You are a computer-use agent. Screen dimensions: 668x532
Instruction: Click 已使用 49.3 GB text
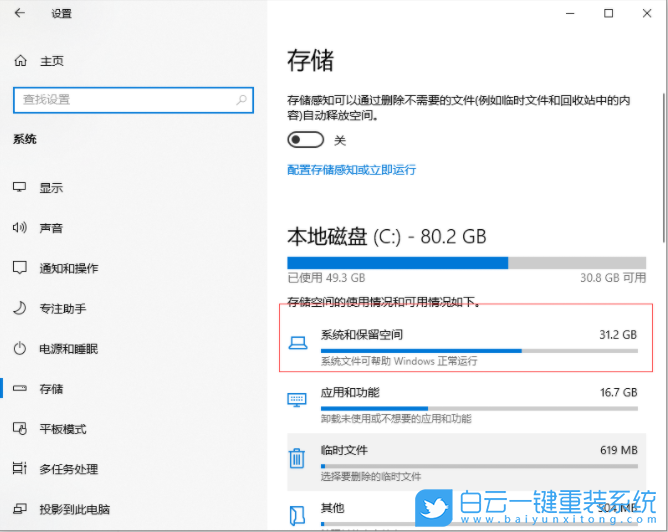[x=326, y=278]
